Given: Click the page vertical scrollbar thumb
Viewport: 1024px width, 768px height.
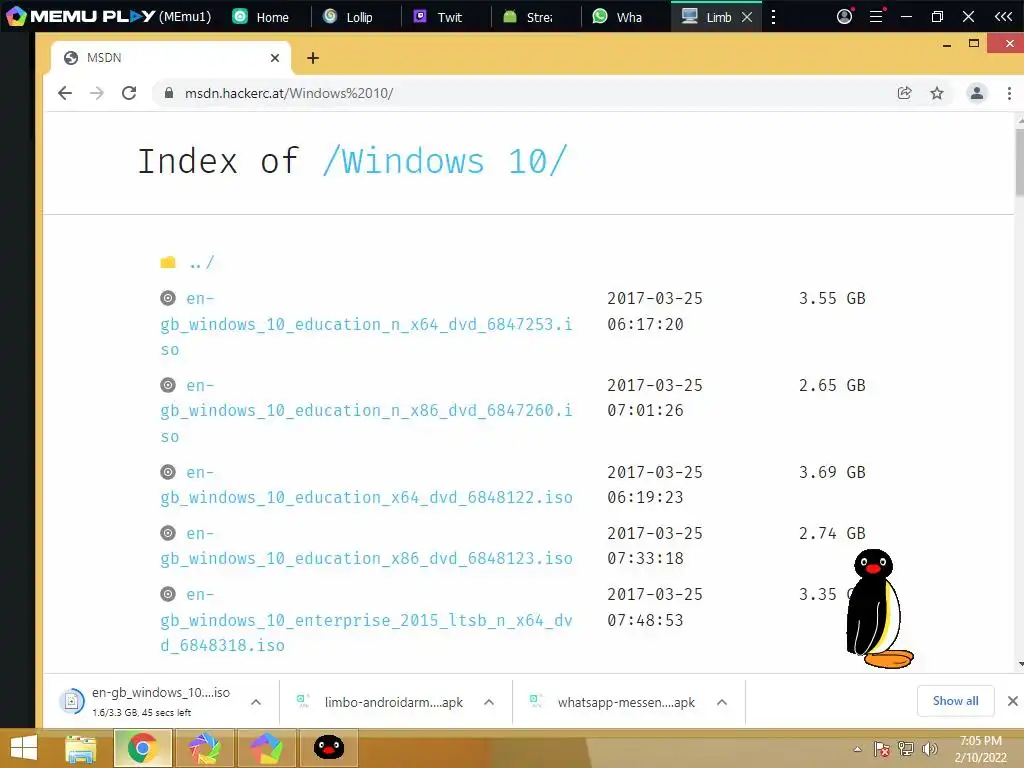Looking at the screenshot, I should [1019, 161].
